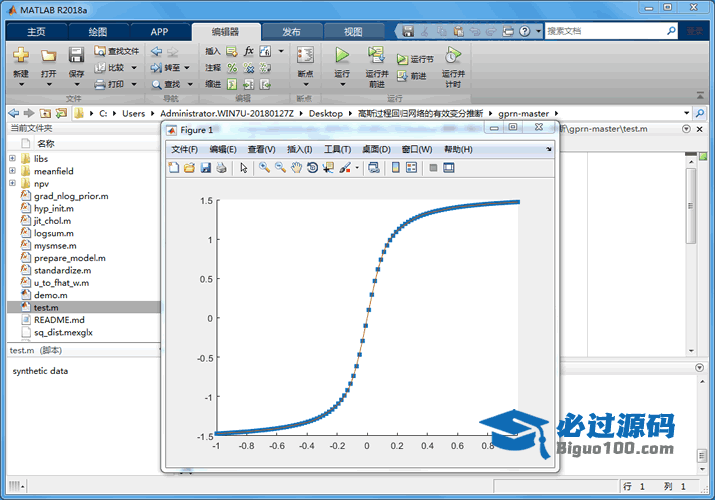Expand the libs folder

pos(12,158)
